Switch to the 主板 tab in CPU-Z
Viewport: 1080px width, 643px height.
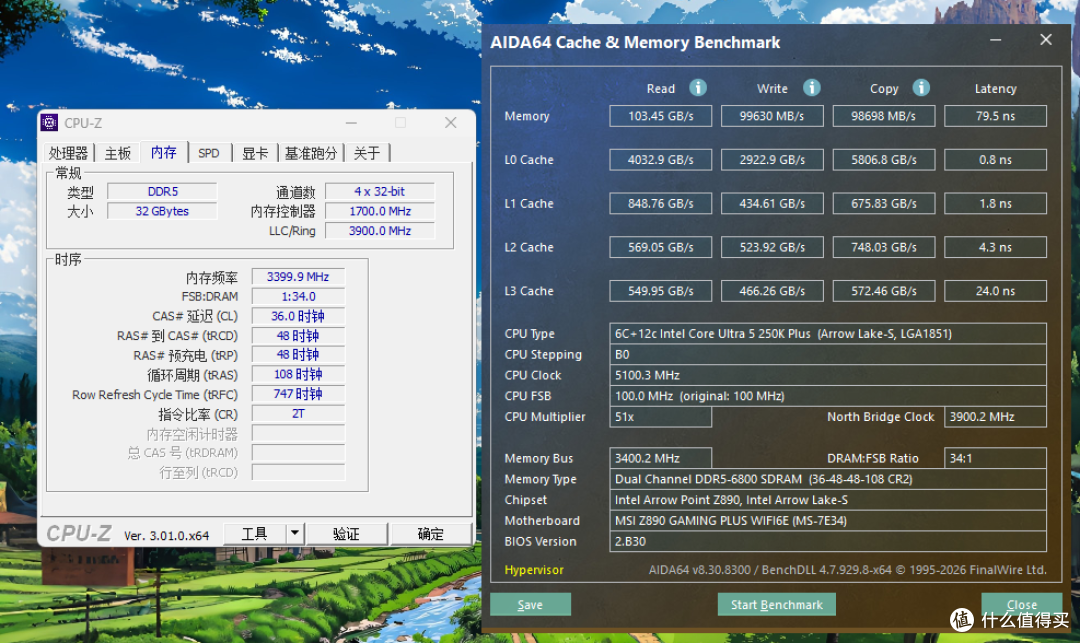(x=117, y=153)
